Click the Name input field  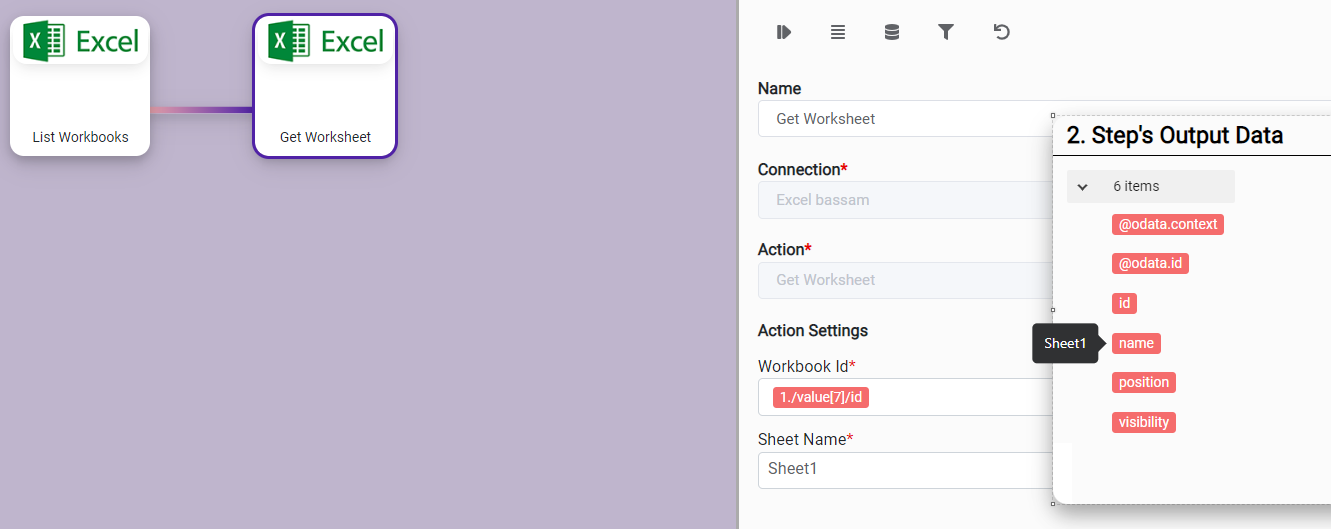(x=900, y=119)
